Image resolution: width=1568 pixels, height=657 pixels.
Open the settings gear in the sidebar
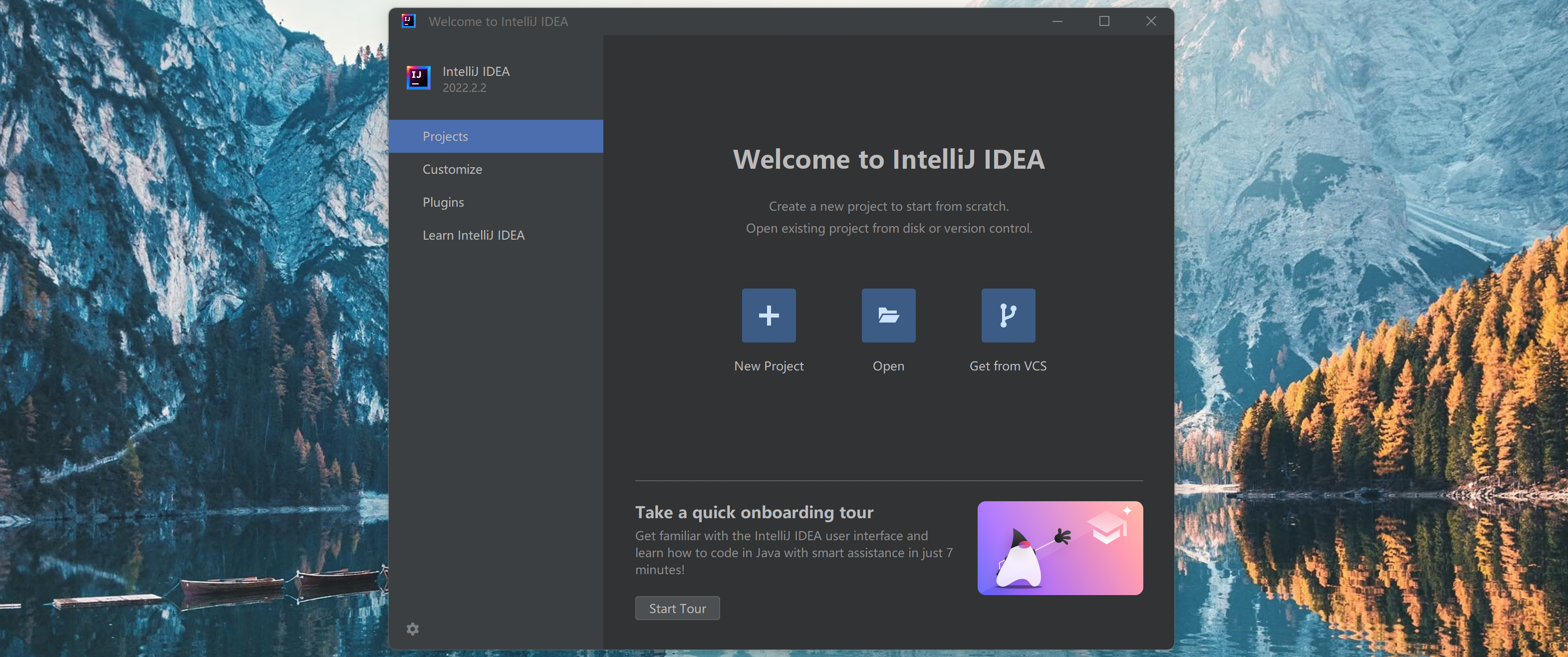click(413, 629)
